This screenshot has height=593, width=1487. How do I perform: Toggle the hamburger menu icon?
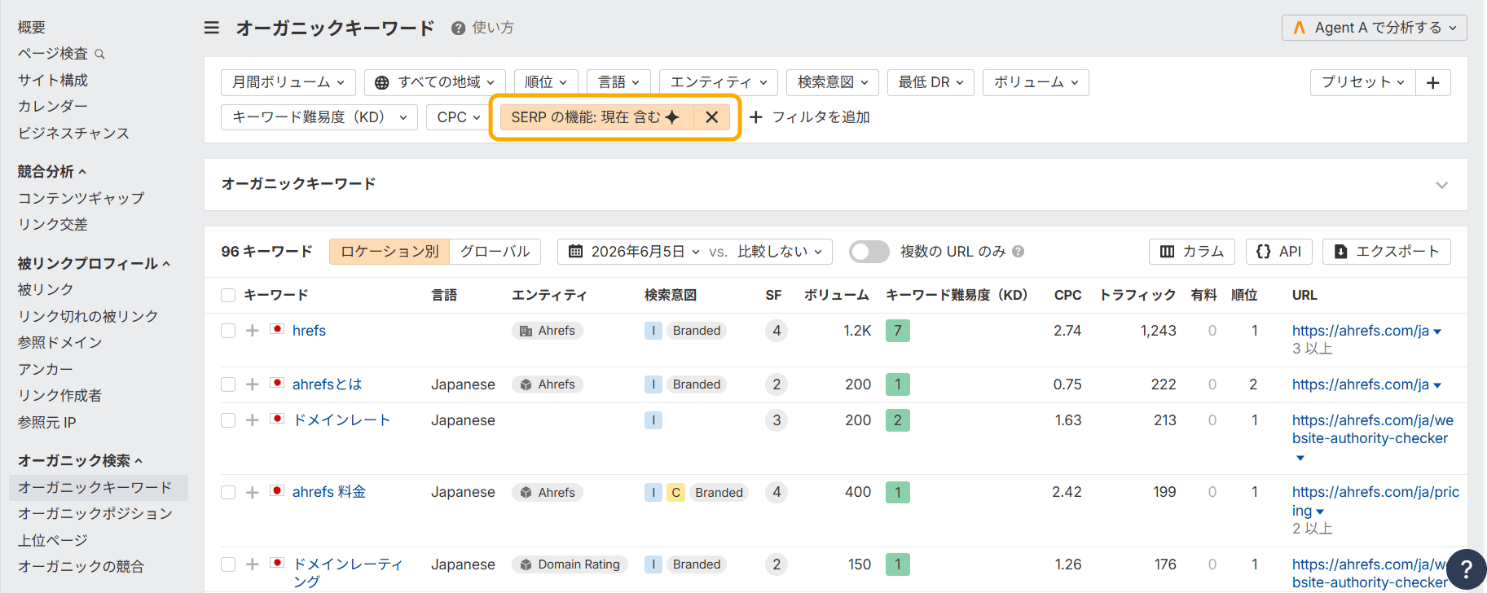click(x=211, y=28)
